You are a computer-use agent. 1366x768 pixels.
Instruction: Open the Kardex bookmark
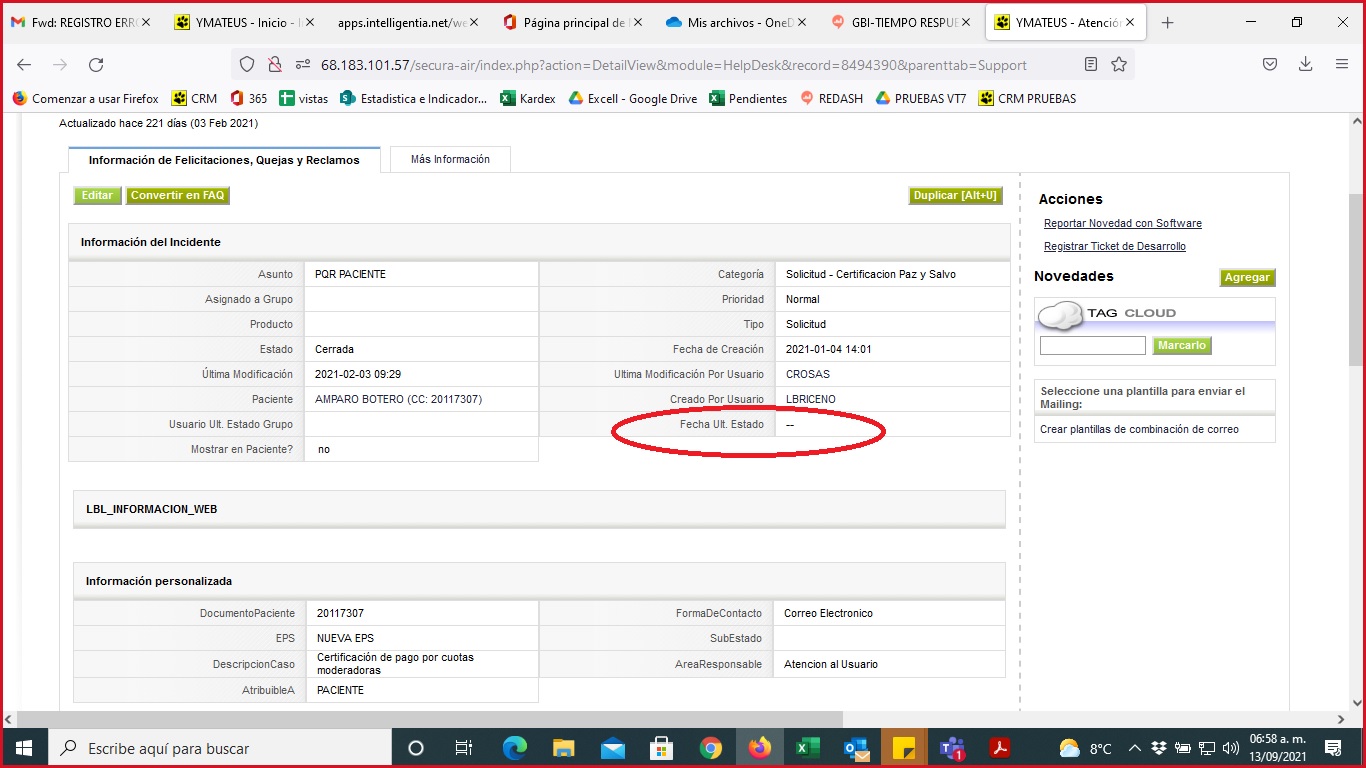click(527, 98)
